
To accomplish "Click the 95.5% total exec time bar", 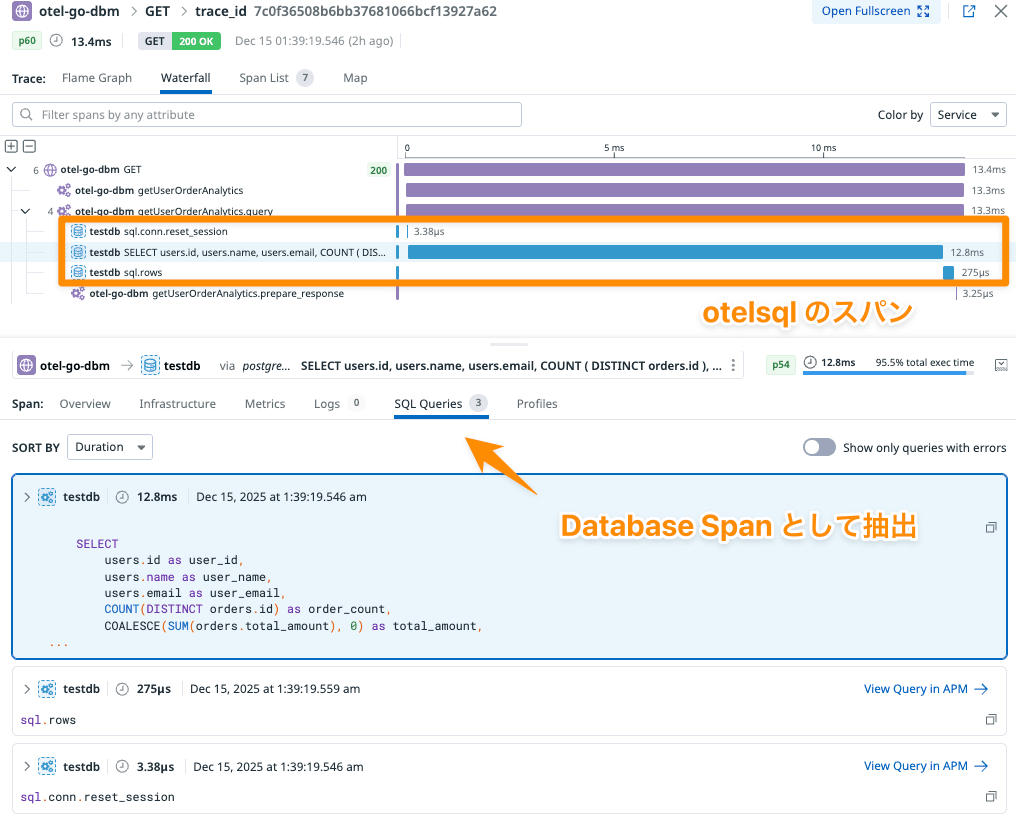I will tap(888, 372).
